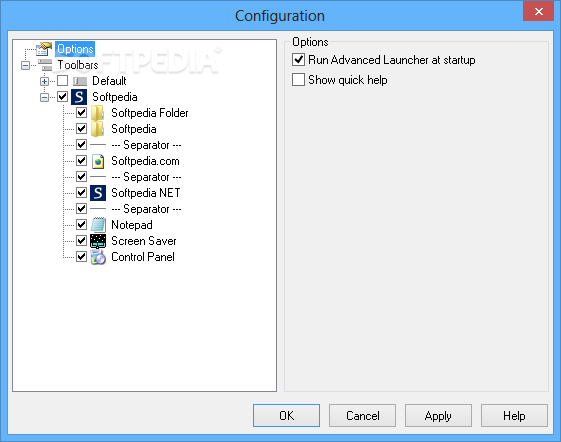Viewport: 561px width, 442px height.
Task: Expand the Default toolbar node
Action: [44, 82]
